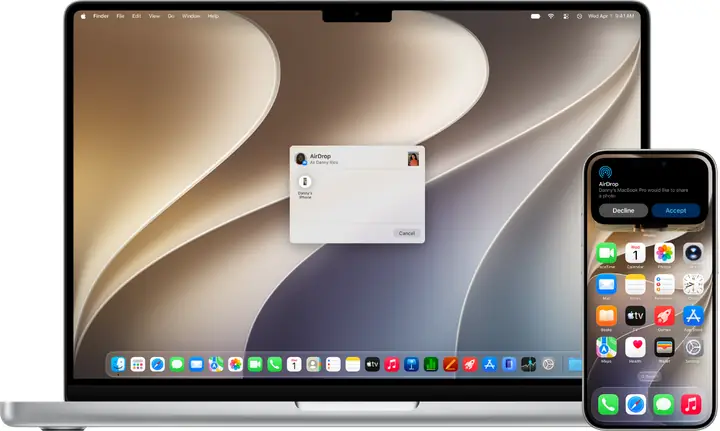Open Games on the iPhone home screen

[x=664, y=316]
